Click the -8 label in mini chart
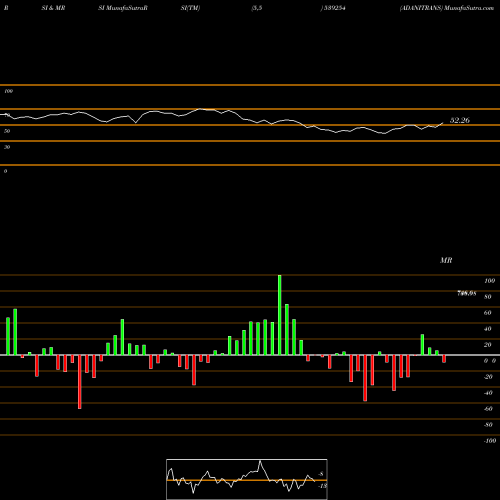The image size is (500, 500). tap(321, 474)
